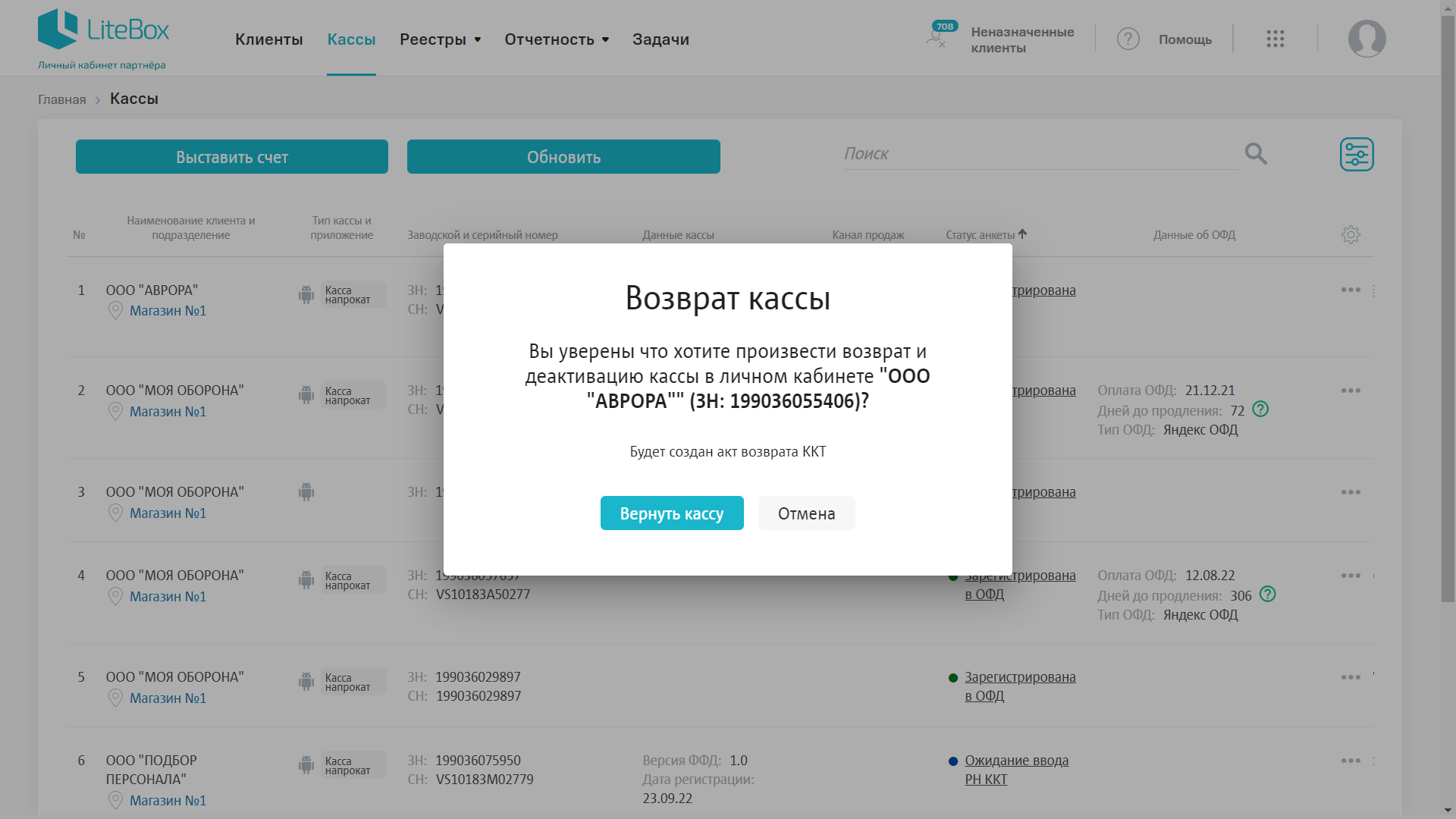Click Ожидание ввода РН ККТ status
Viewport: 1456px width, 819px height.
click(1016, 770)
